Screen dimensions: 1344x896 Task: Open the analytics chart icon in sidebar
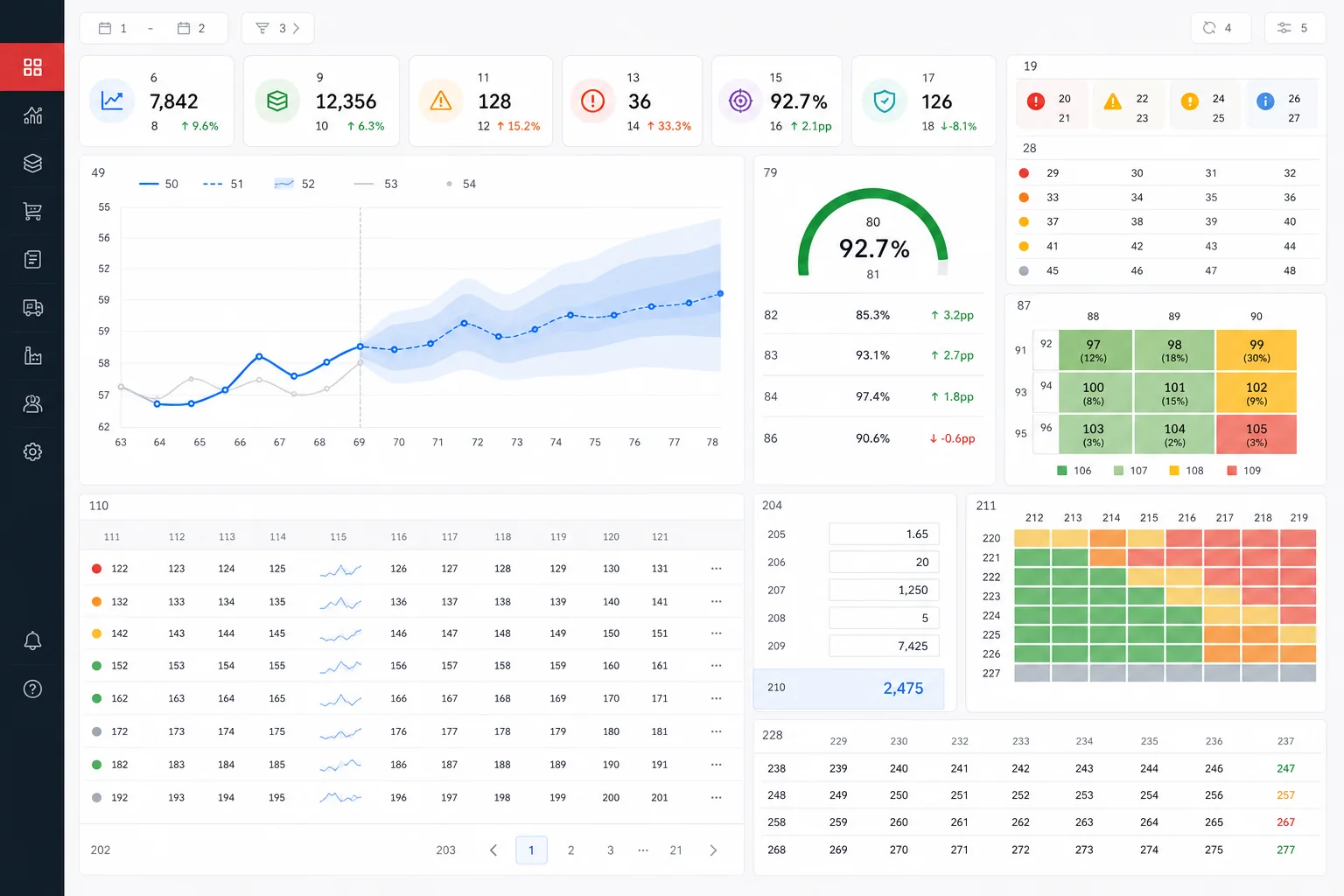point(32,115)
